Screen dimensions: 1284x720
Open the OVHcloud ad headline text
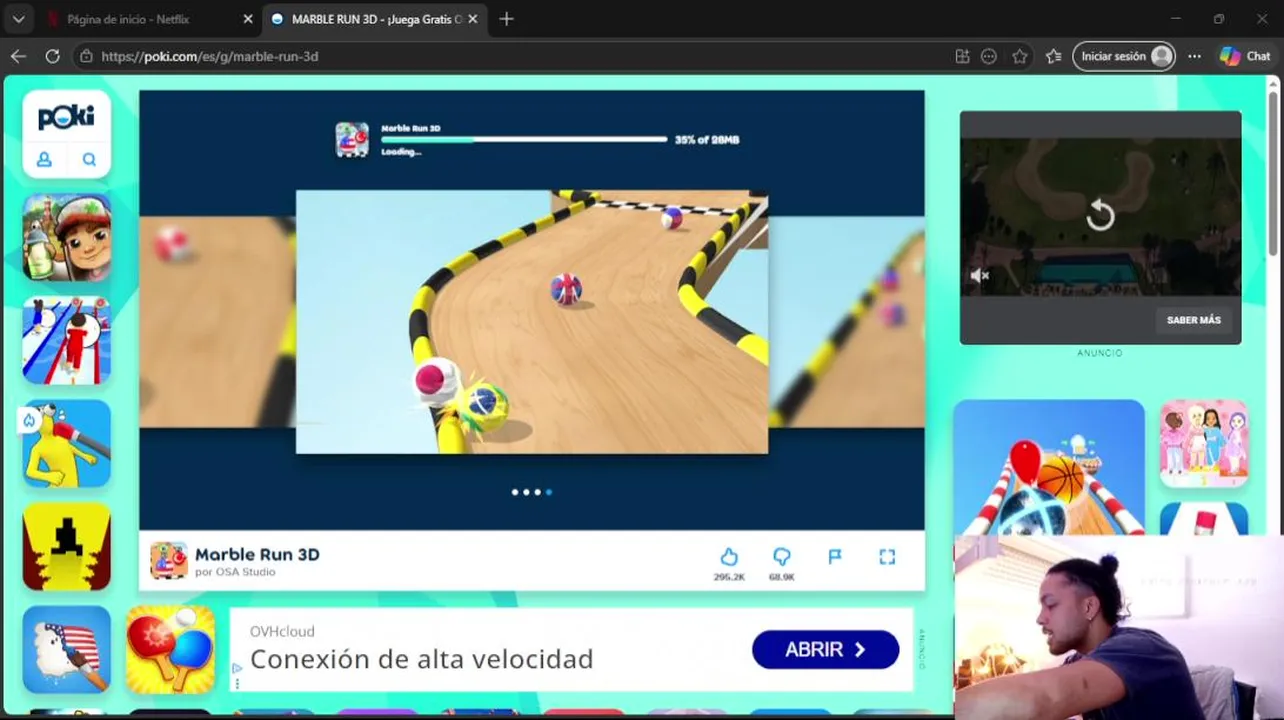(x=422, y=659)
